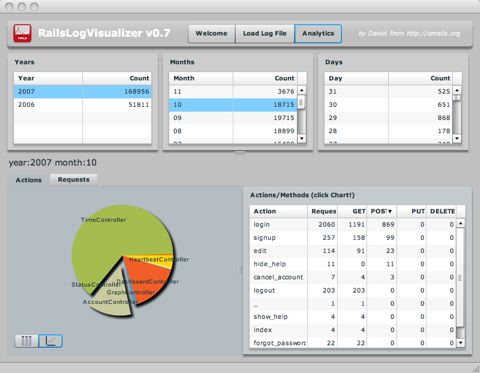This screenshot has width=480, height=373.
Task: Select the Analytics toggle button
Action: pos(318,34)
